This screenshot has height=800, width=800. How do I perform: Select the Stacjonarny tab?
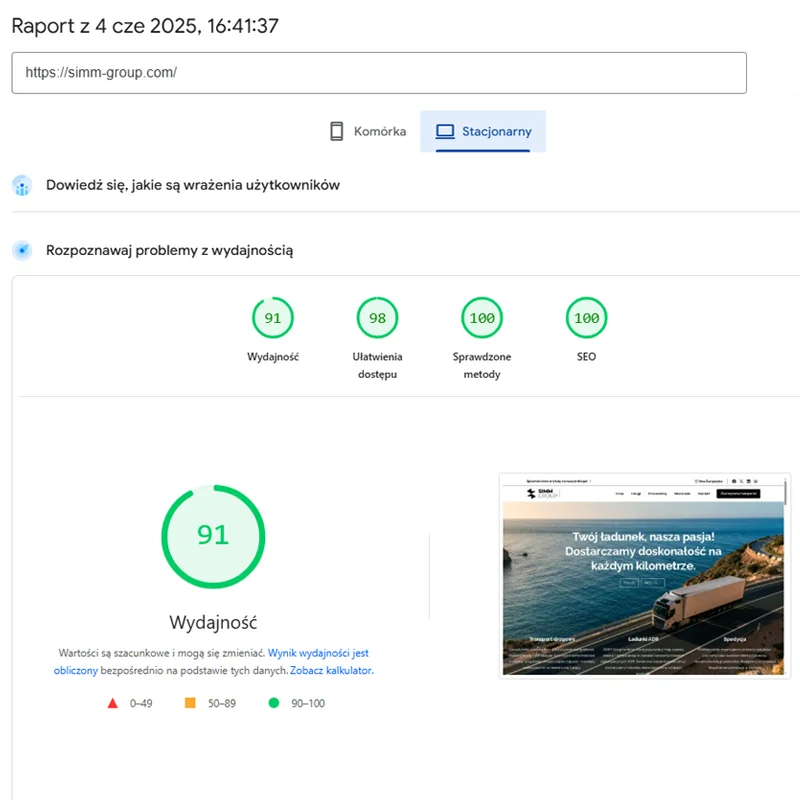point(483,131)
